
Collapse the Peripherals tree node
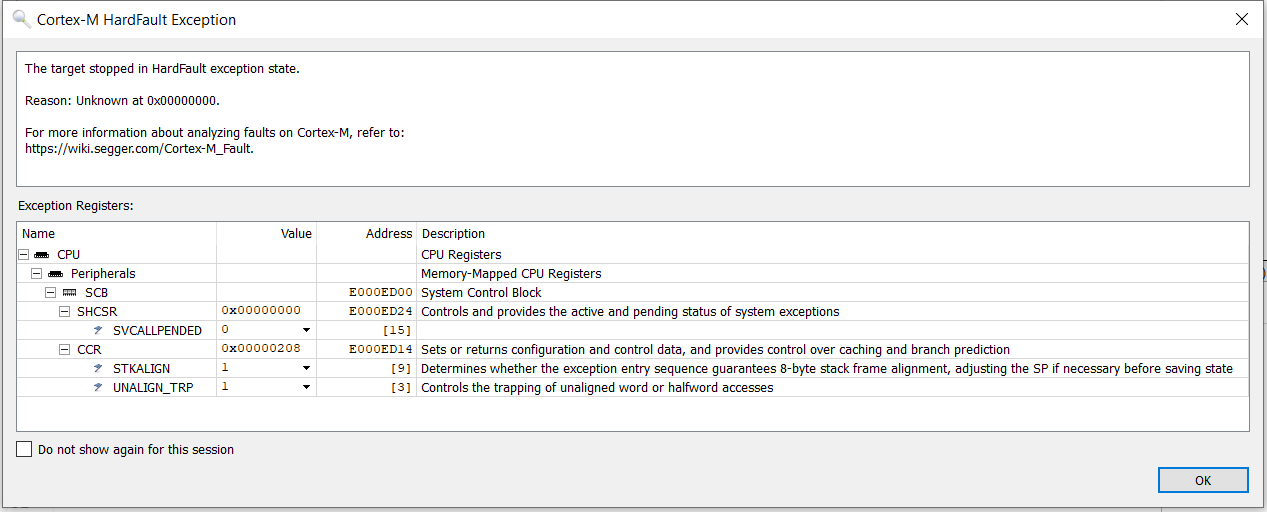pyautogui.click(x=38, y=273)
